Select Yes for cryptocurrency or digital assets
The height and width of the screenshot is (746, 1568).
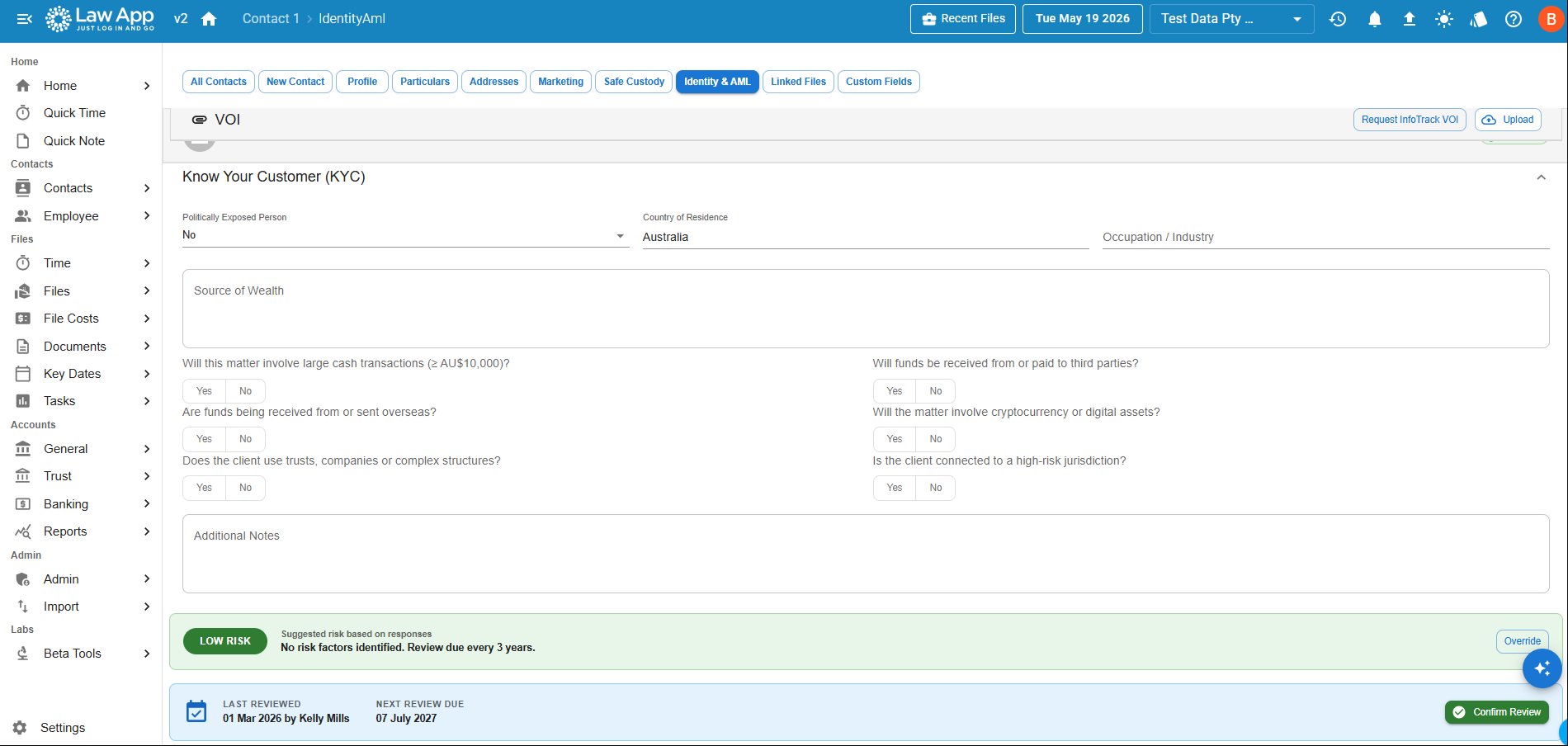click(x=895, y=439)
